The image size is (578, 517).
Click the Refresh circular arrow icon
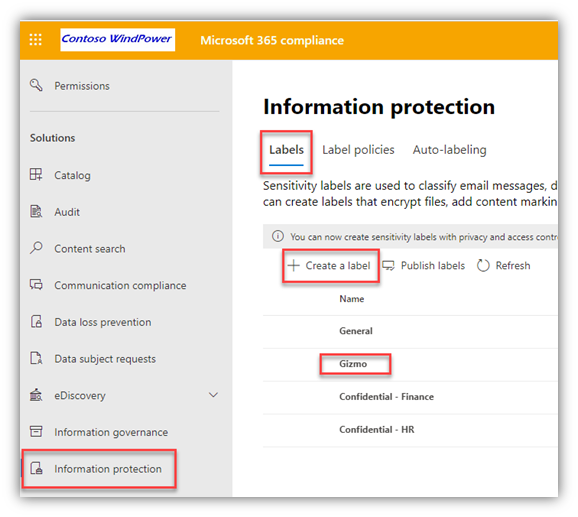(483, 265)
